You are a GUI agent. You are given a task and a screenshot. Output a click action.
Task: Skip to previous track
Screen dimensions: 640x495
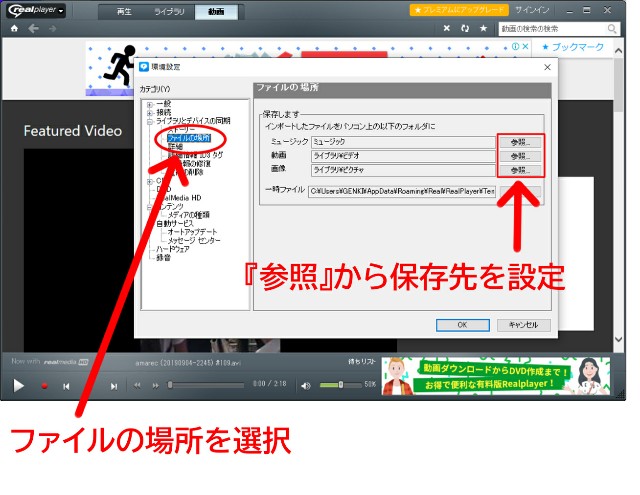pos(66,386)
